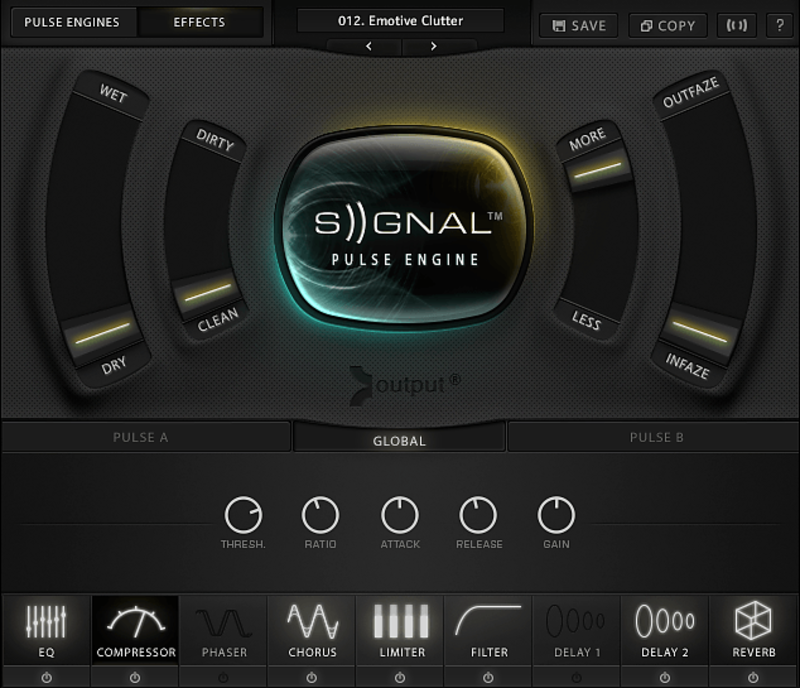Screen dimensions: 800x688
Task: Toggle Reverb power button
Action: (753, 678)
